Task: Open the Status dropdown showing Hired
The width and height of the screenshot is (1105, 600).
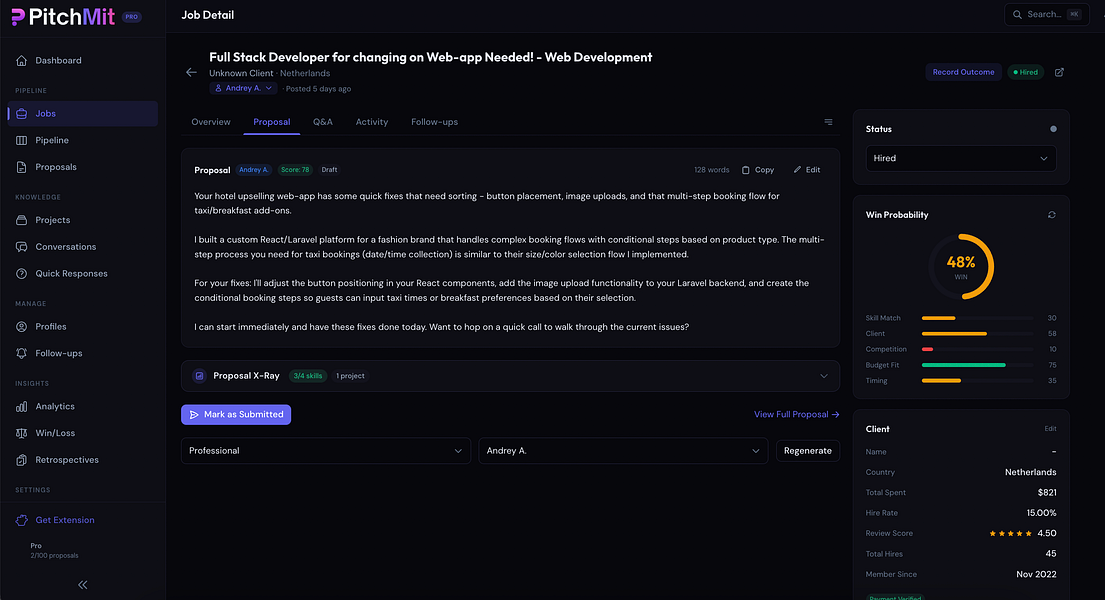Action: pos(961,158)
